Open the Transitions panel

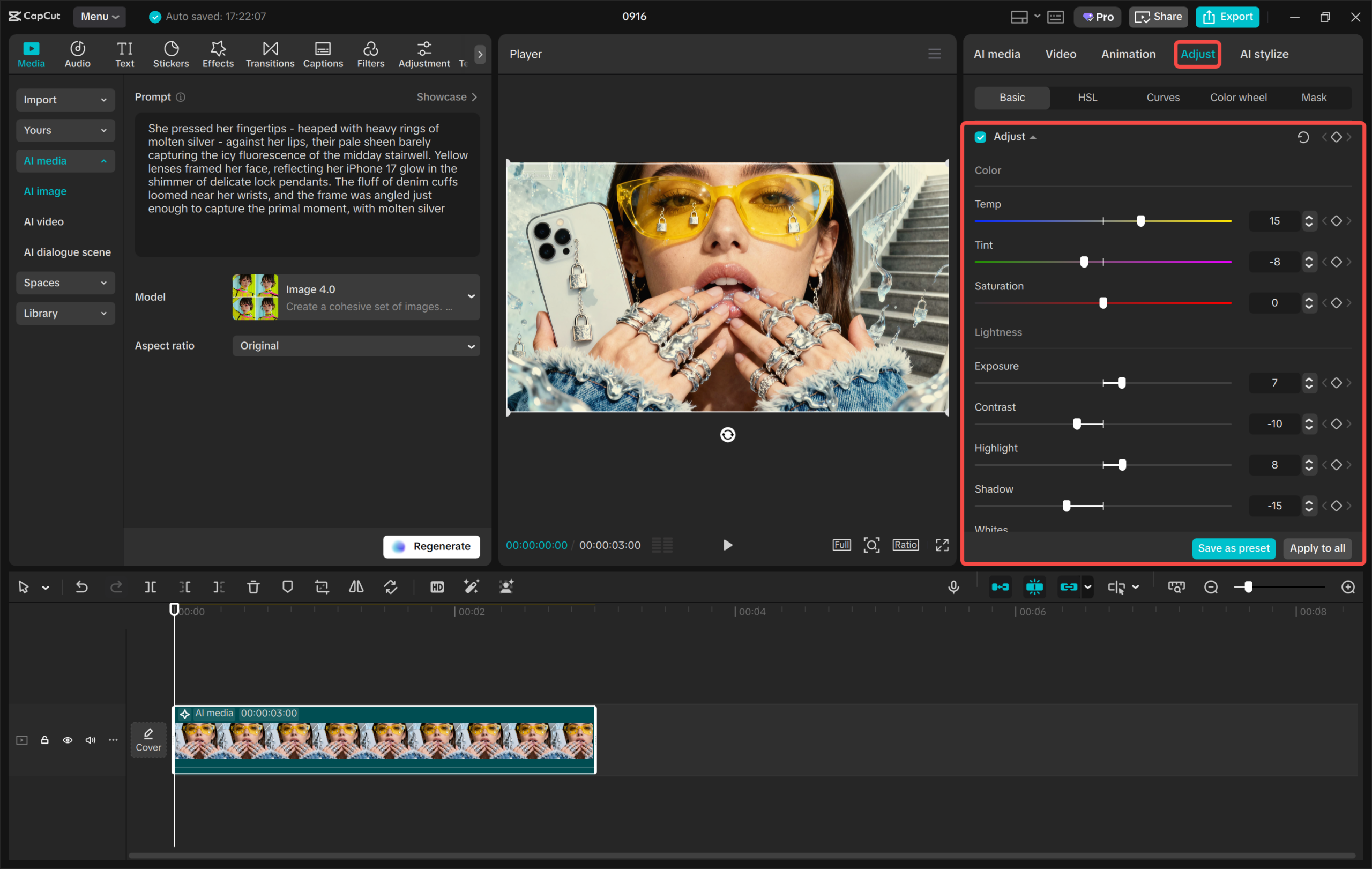(270, 55)
